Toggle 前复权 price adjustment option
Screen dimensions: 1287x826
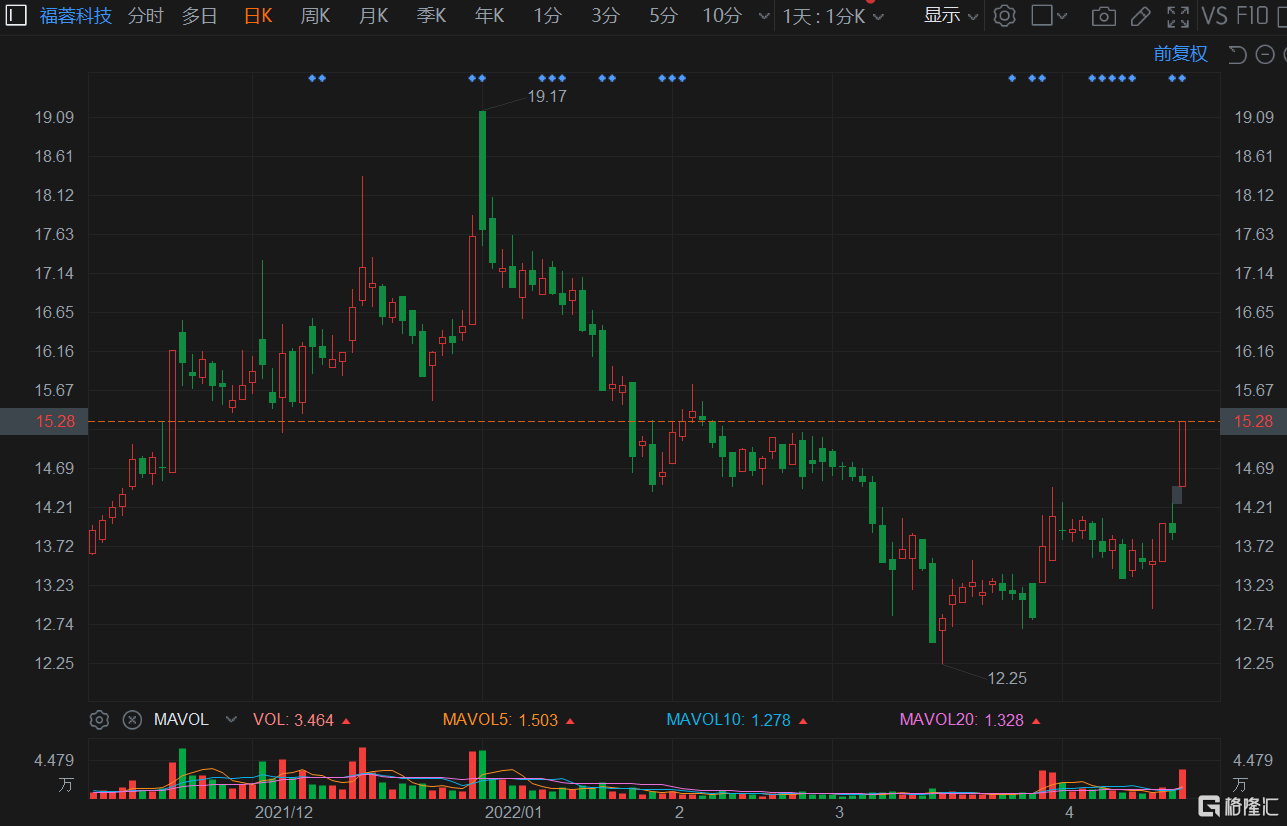pos(1180,54)
